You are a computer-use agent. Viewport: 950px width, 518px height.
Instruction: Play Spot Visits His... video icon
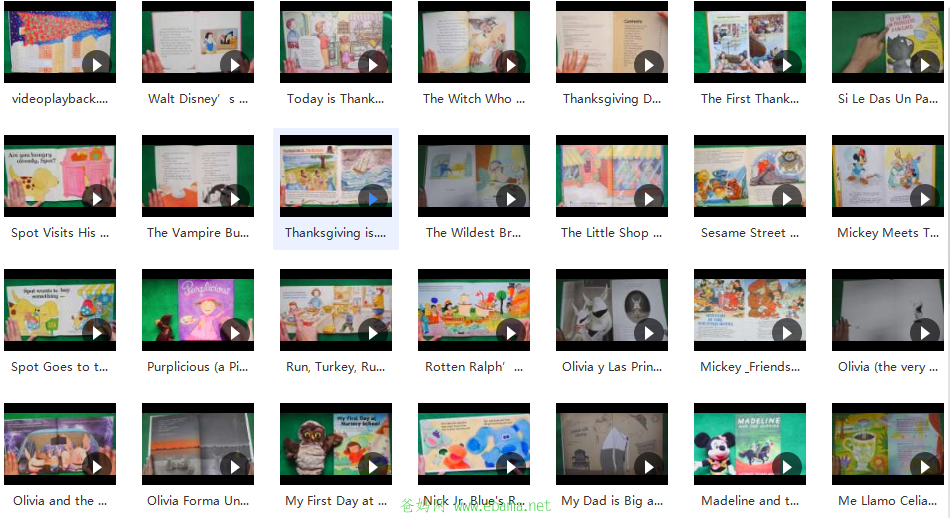97,198
